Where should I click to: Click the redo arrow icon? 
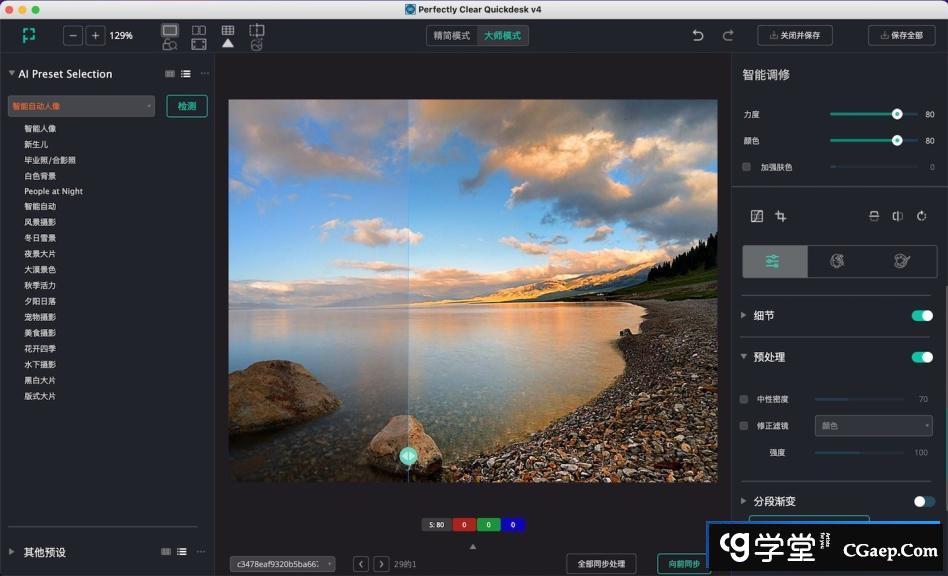pos(728,36)
